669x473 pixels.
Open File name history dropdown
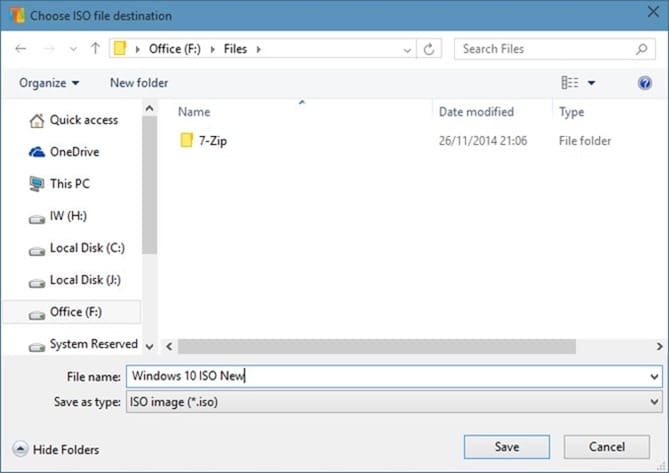point(654,377)
